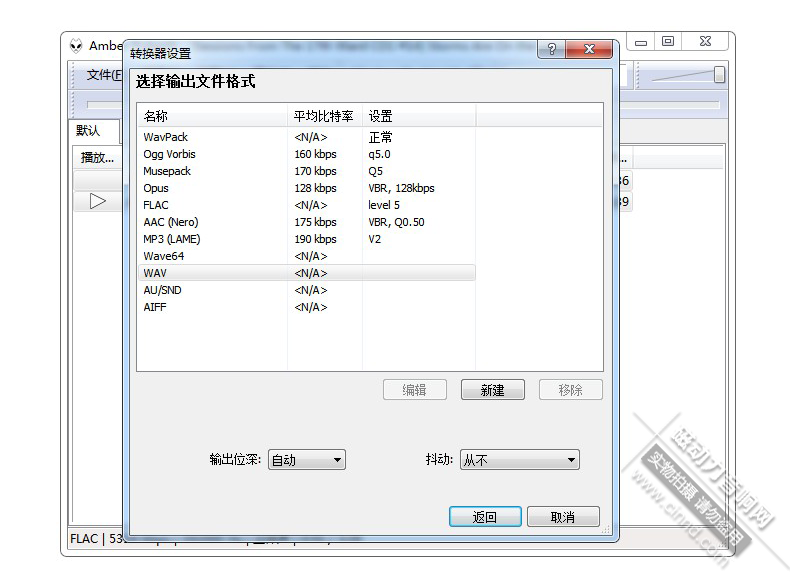Viewport: 790px width, 579px height.
Task: Select the Opus format row
Action: pos(156,188)
